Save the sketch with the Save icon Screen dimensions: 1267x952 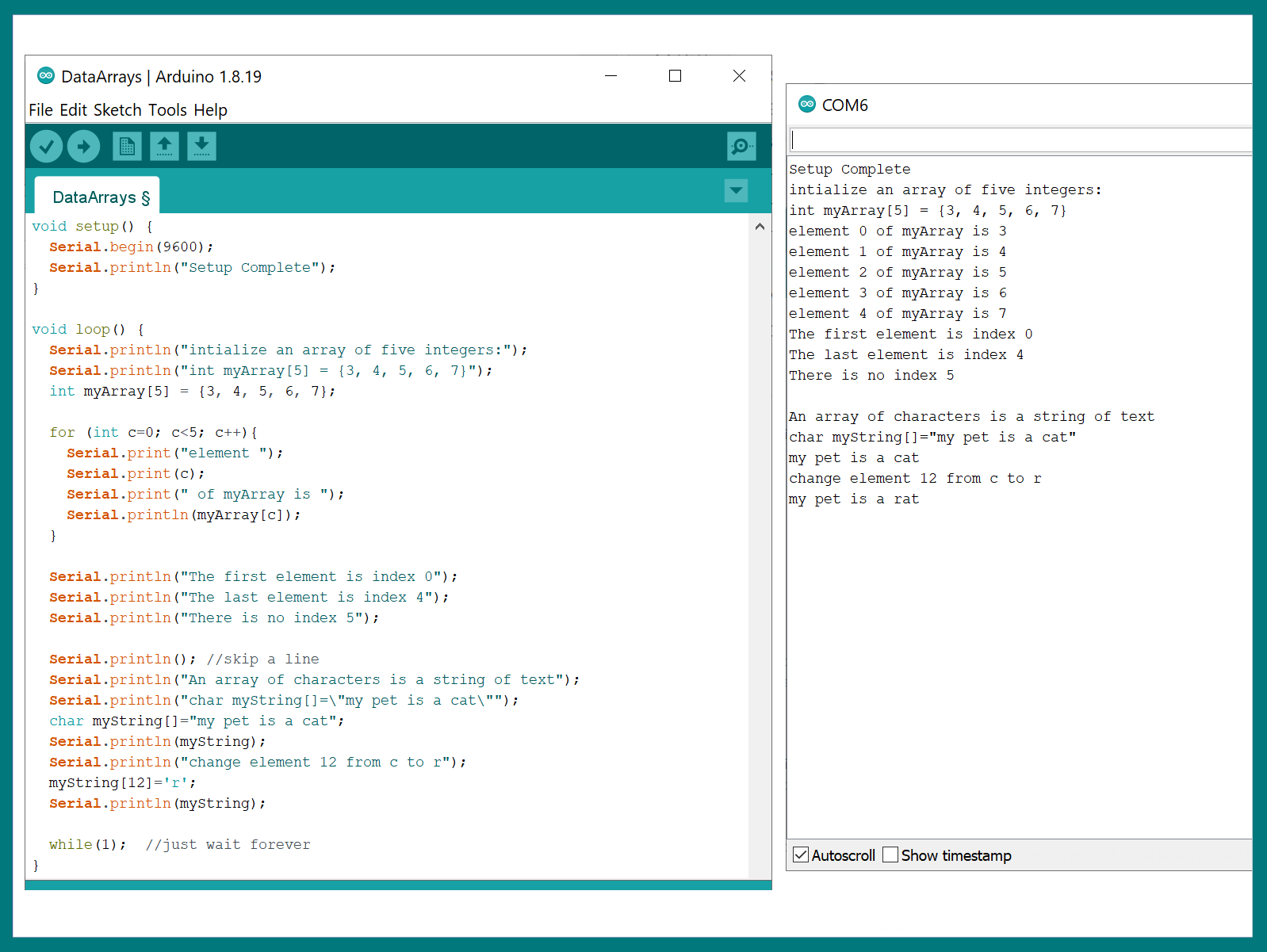pos(201,146)
